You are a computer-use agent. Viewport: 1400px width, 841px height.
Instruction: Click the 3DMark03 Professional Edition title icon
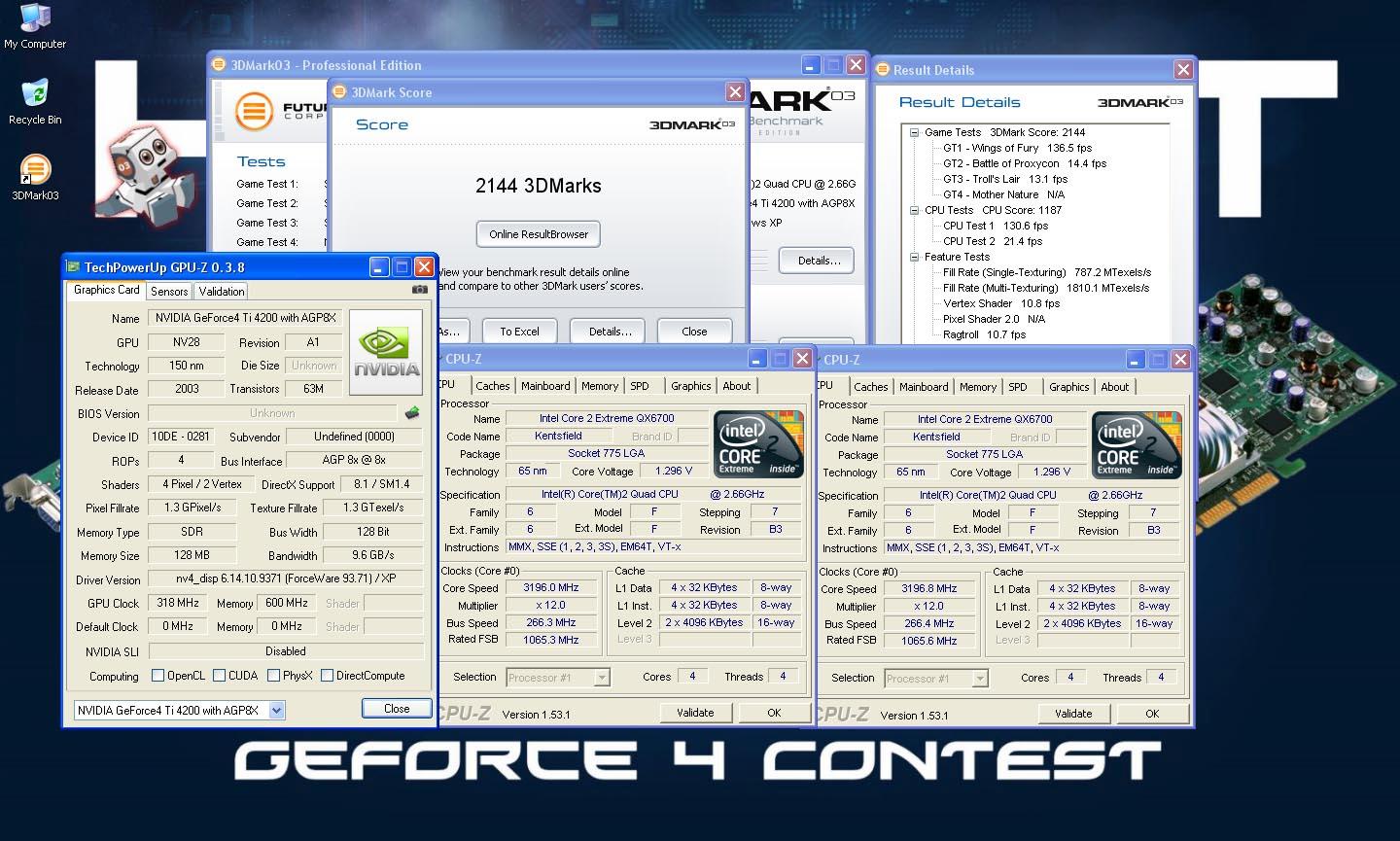pos(219,65)
